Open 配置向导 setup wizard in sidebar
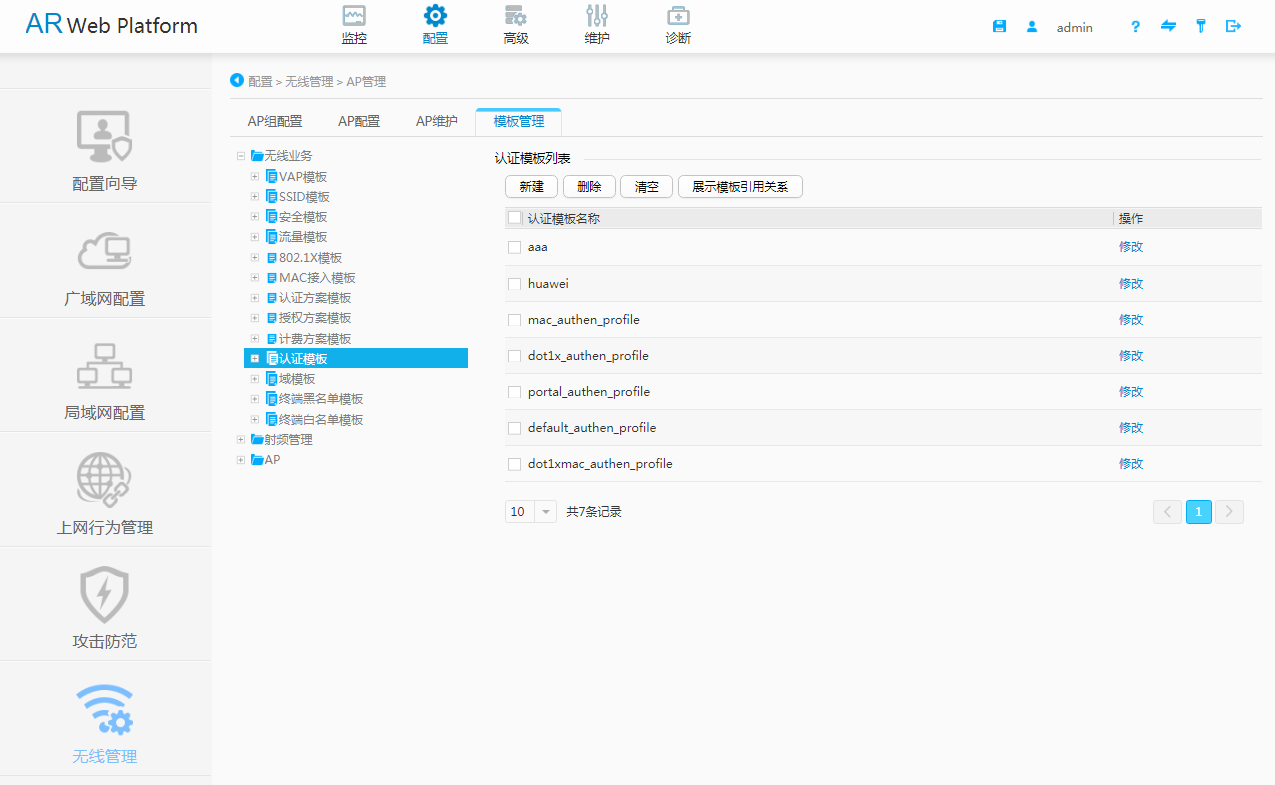Screen dimensions: 1275x785 pyautogui.click(x=105, y=150)
